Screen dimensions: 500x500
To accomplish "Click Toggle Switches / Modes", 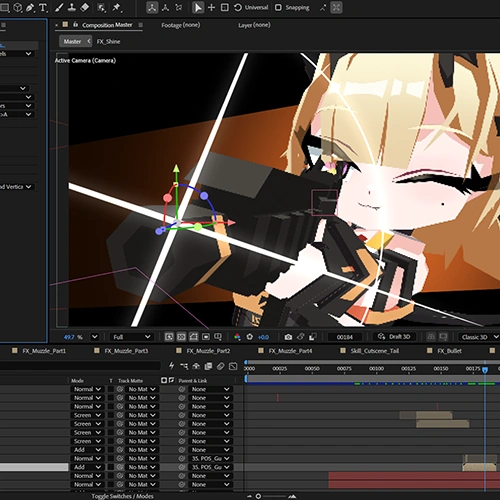I will pyautogui.click(x=122, y=496).
